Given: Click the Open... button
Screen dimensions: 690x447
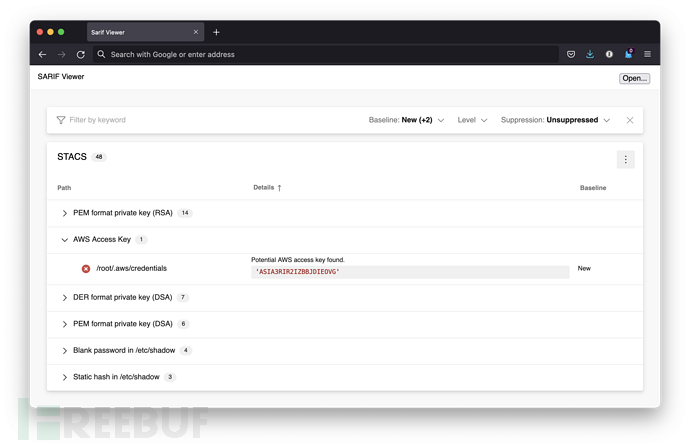Looking at the screenshot, I should (634, 78).
